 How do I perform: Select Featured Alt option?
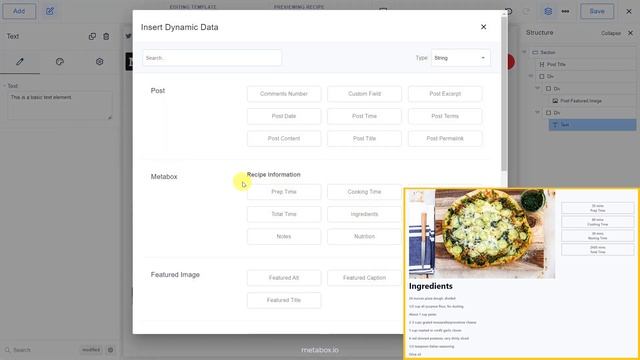[284, 278]
